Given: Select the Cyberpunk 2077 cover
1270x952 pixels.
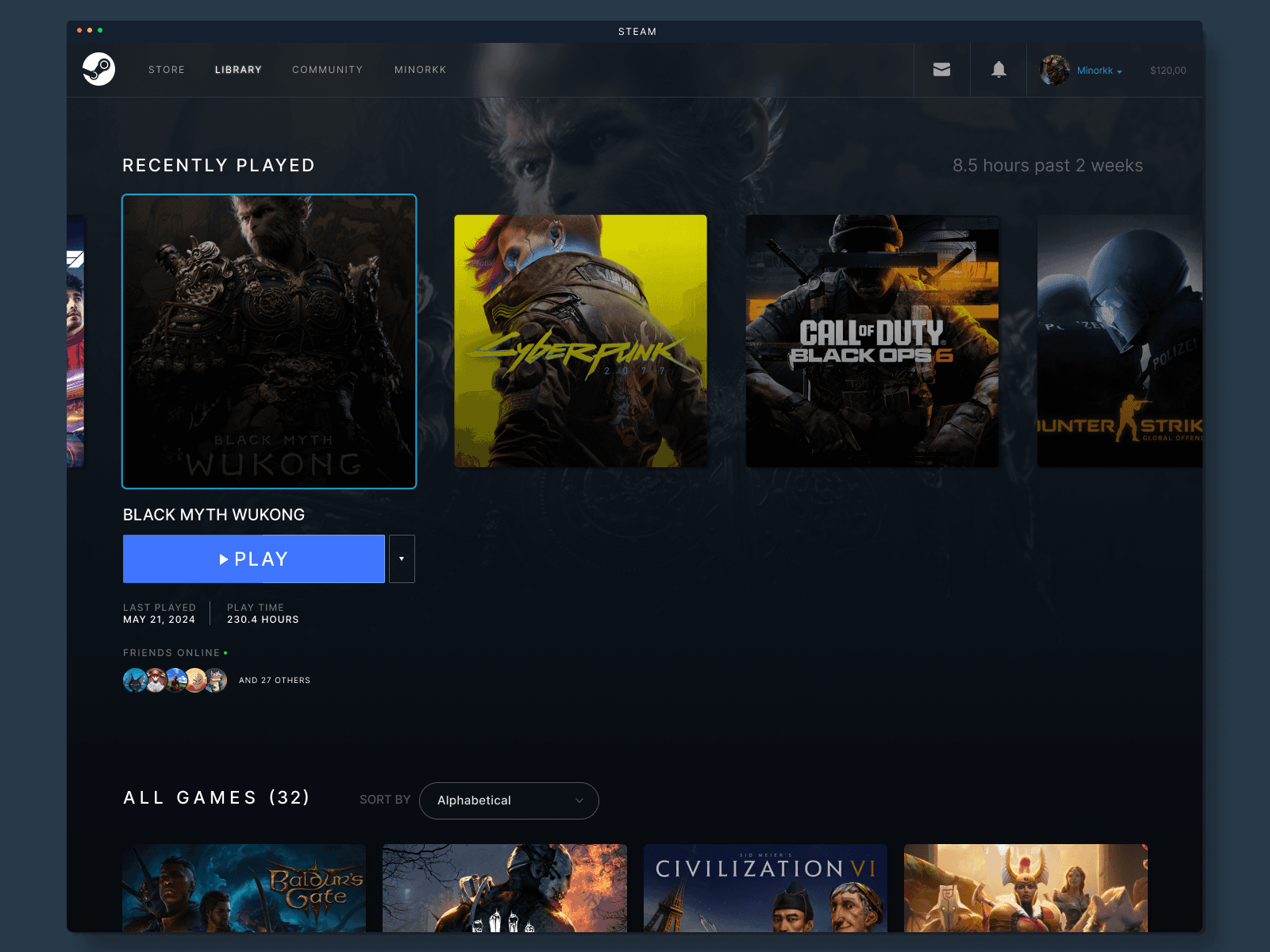Looking at the screenshot, I should [580, 341].
